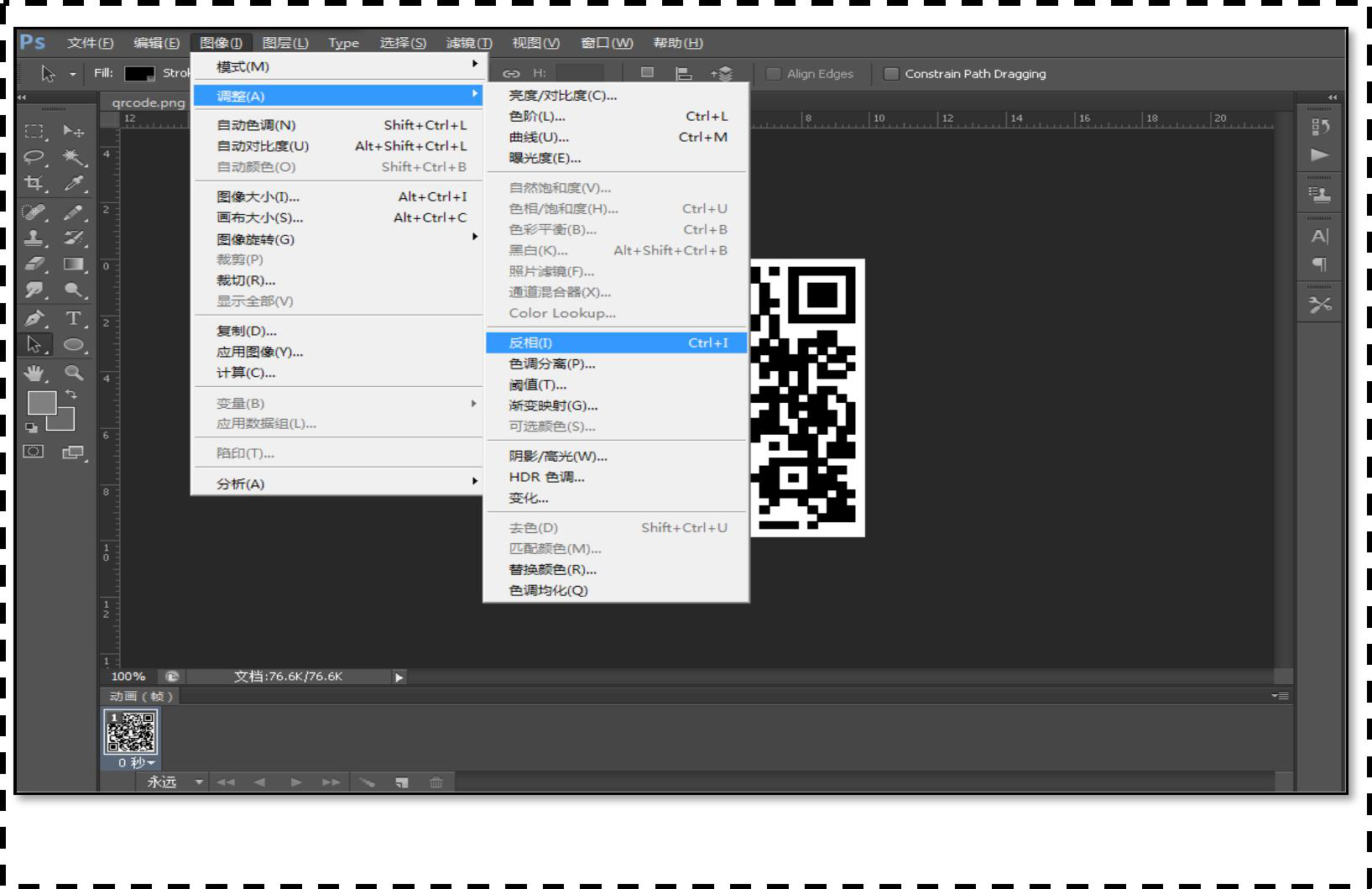Click the Fill color swatch
This screenshot has height=889, width=1372.
click(x=139, y=74)
